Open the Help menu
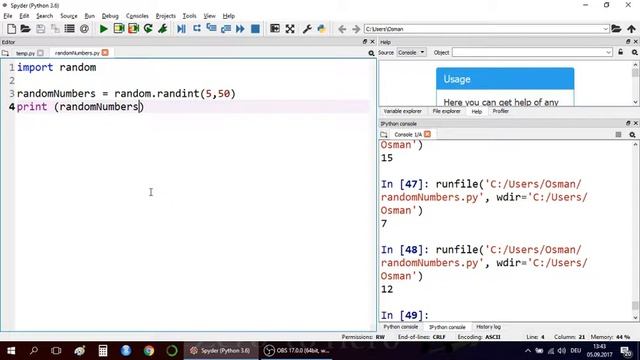 pyautogui.click(x=229, y=16)
